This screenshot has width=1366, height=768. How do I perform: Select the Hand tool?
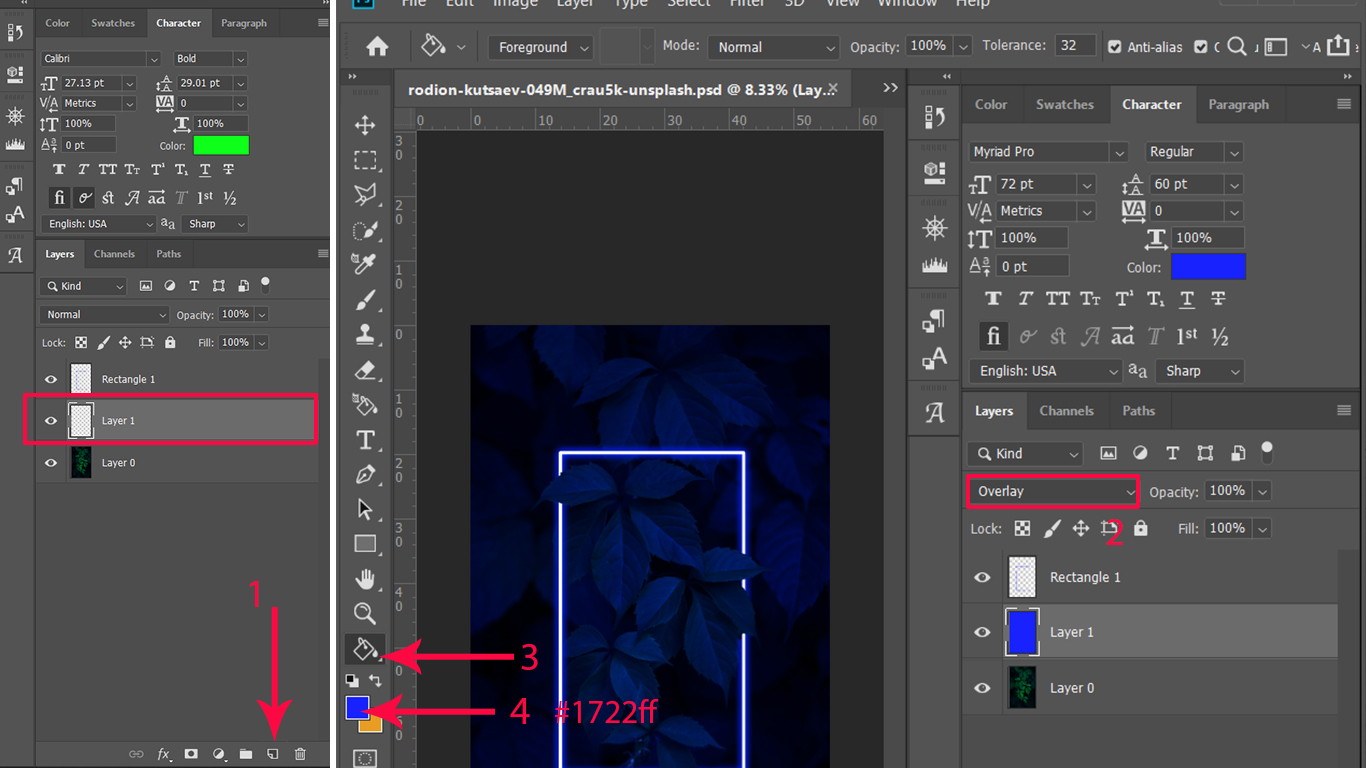[x=365, y=579]
